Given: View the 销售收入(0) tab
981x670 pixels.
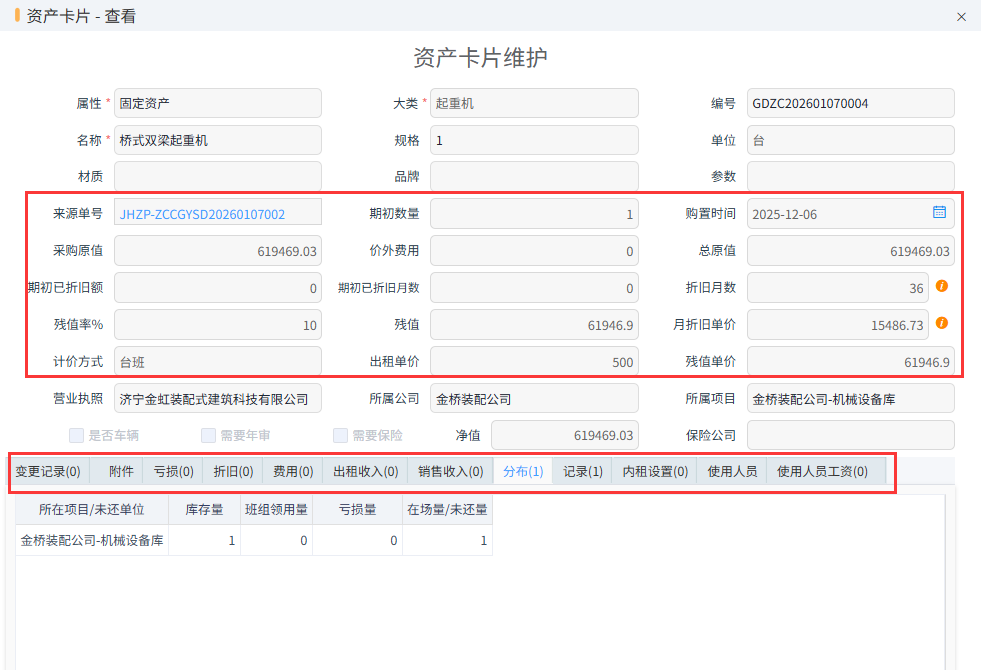Looking at the screenshot, I should (x=449, y=471).
